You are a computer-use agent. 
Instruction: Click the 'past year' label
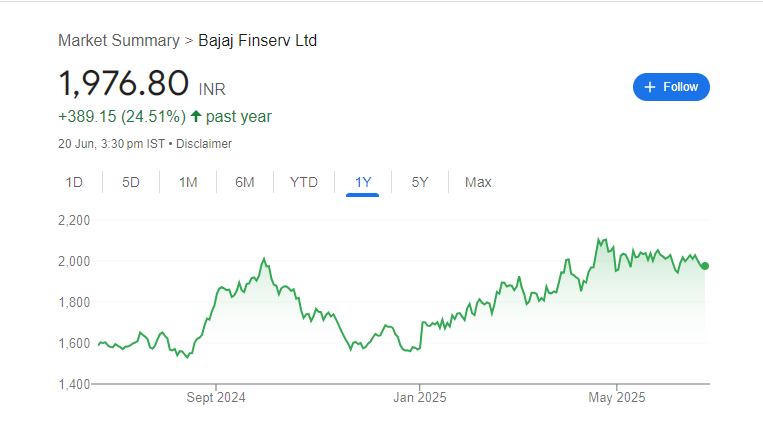pyautogui.click(x=238, y=117)
